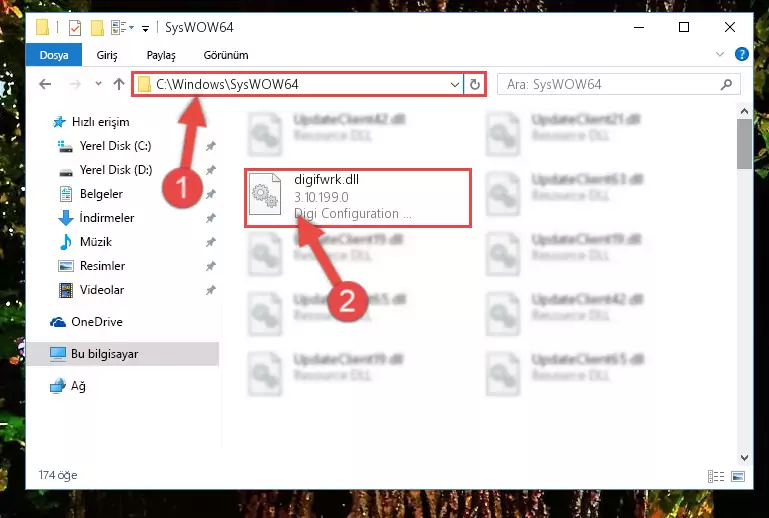Viewport: 769px width, 518px height.
Task: Click the New folder quick access icon
Action: pyautogui.click(x=97, y=27)
